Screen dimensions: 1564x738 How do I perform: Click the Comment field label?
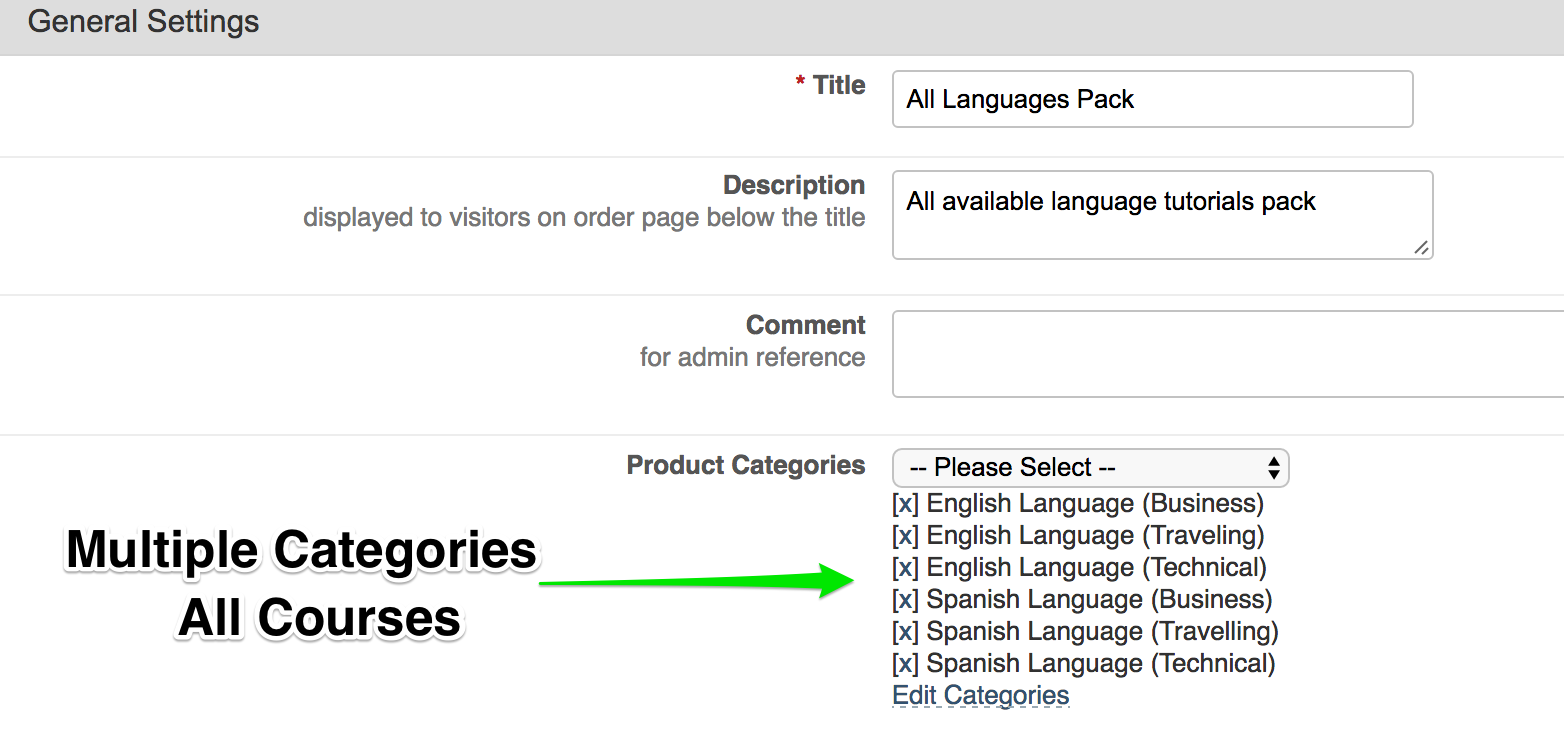805,326
